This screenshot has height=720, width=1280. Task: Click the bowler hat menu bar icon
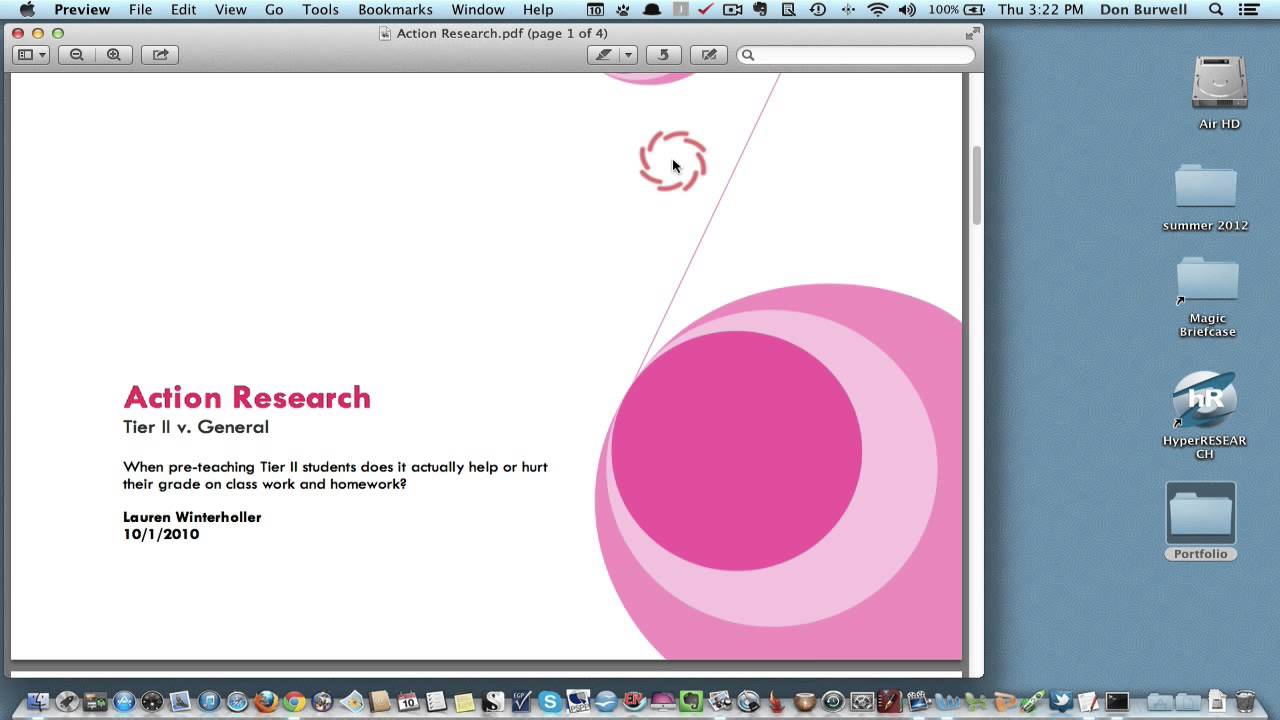click(651, 10)
